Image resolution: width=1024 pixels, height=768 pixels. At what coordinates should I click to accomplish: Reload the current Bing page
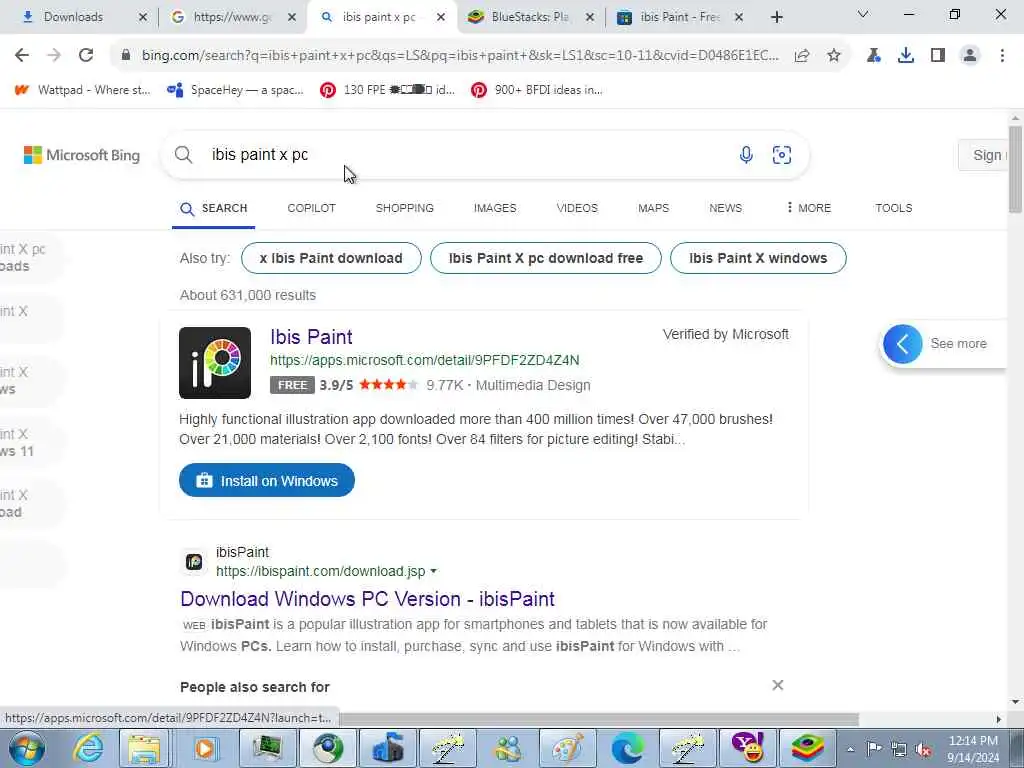coord(86,56)
